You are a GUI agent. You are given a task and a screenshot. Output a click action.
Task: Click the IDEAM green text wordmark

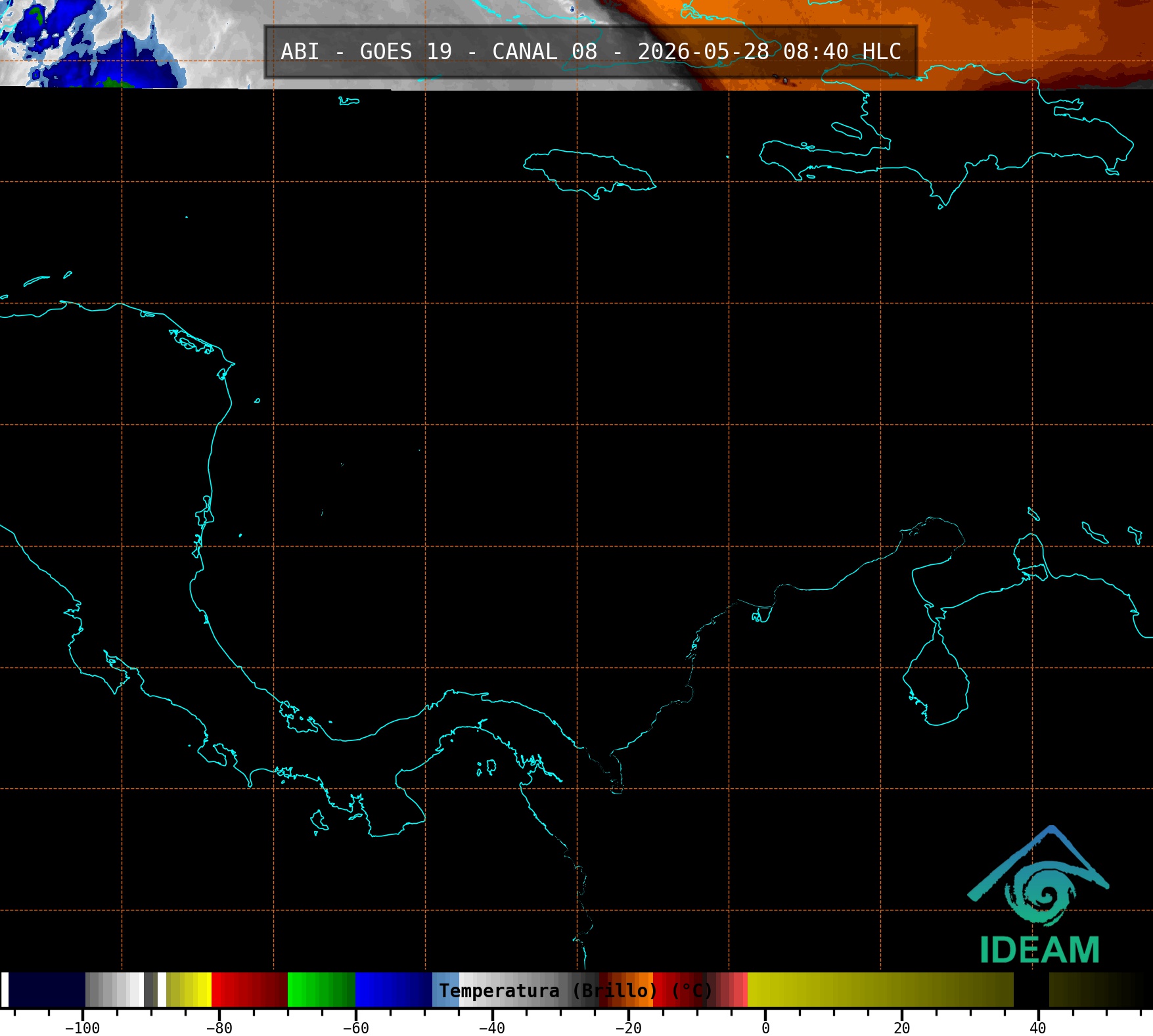click(1039, 950)
